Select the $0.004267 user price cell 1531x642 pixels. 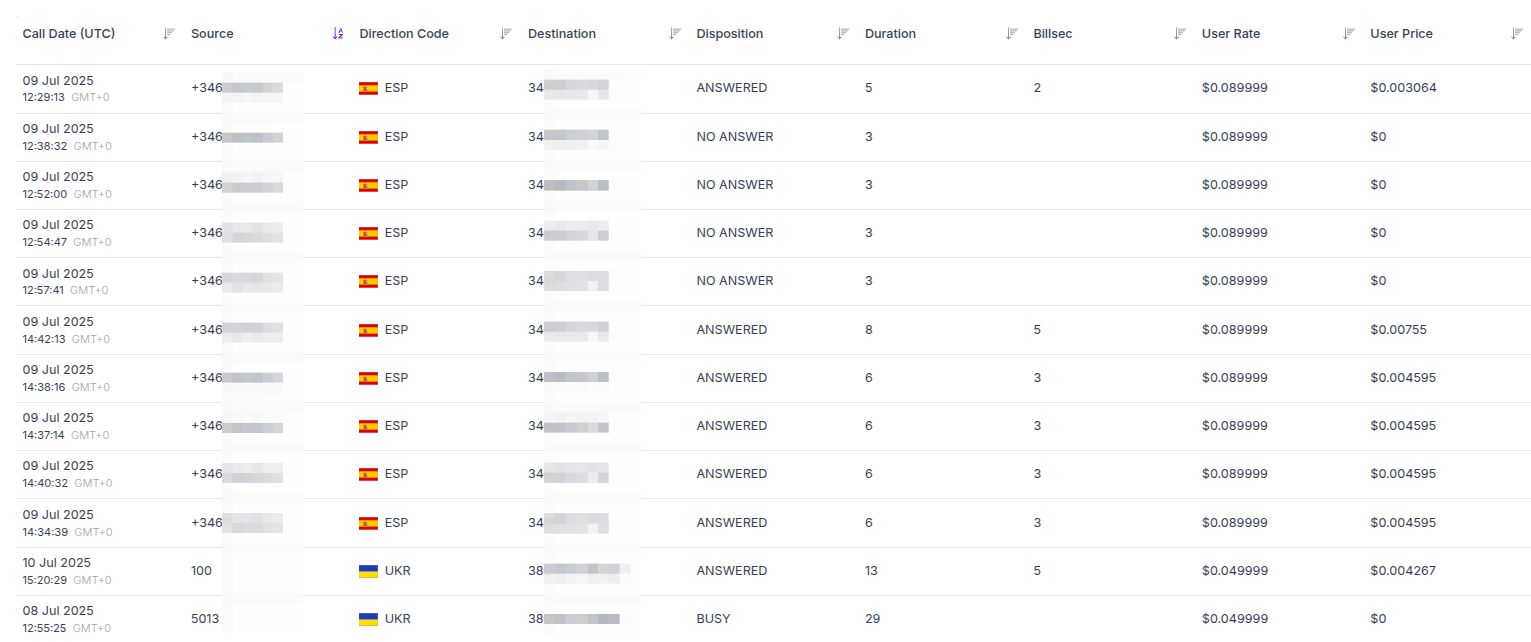pos(1402,571)
